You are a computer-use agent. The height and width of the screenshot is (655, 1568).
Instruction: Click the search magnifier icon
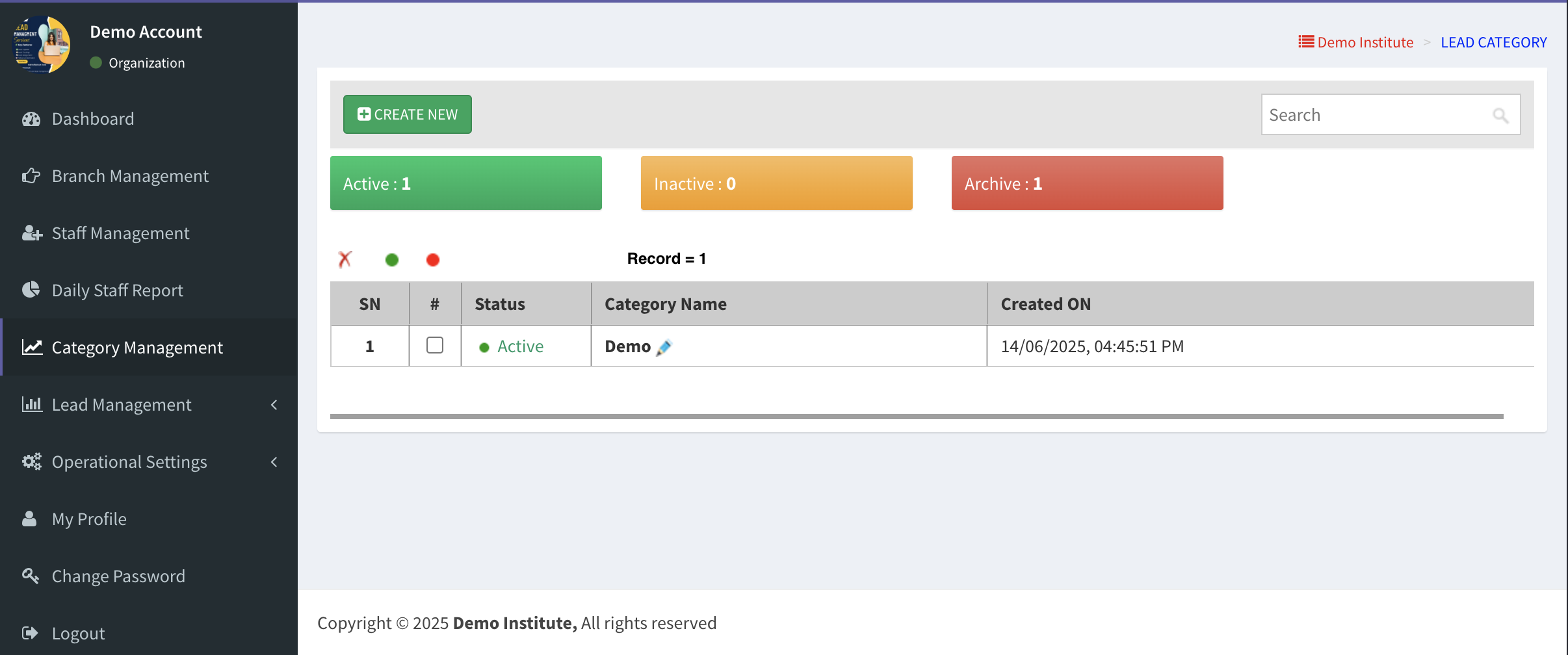pyautogui.click(x=1500, y=116)
